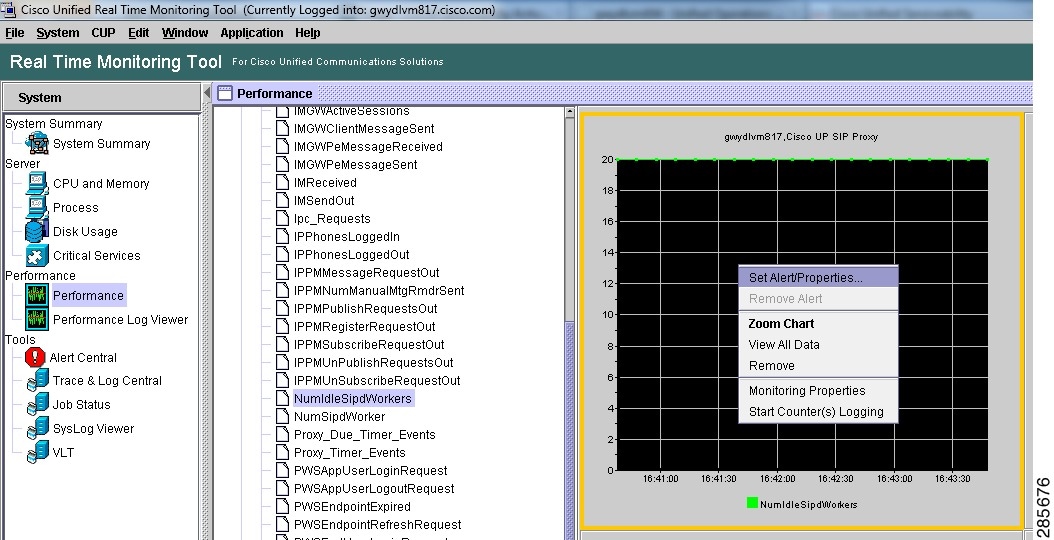
Task: Open the Application menu
Action: (252, 32)
